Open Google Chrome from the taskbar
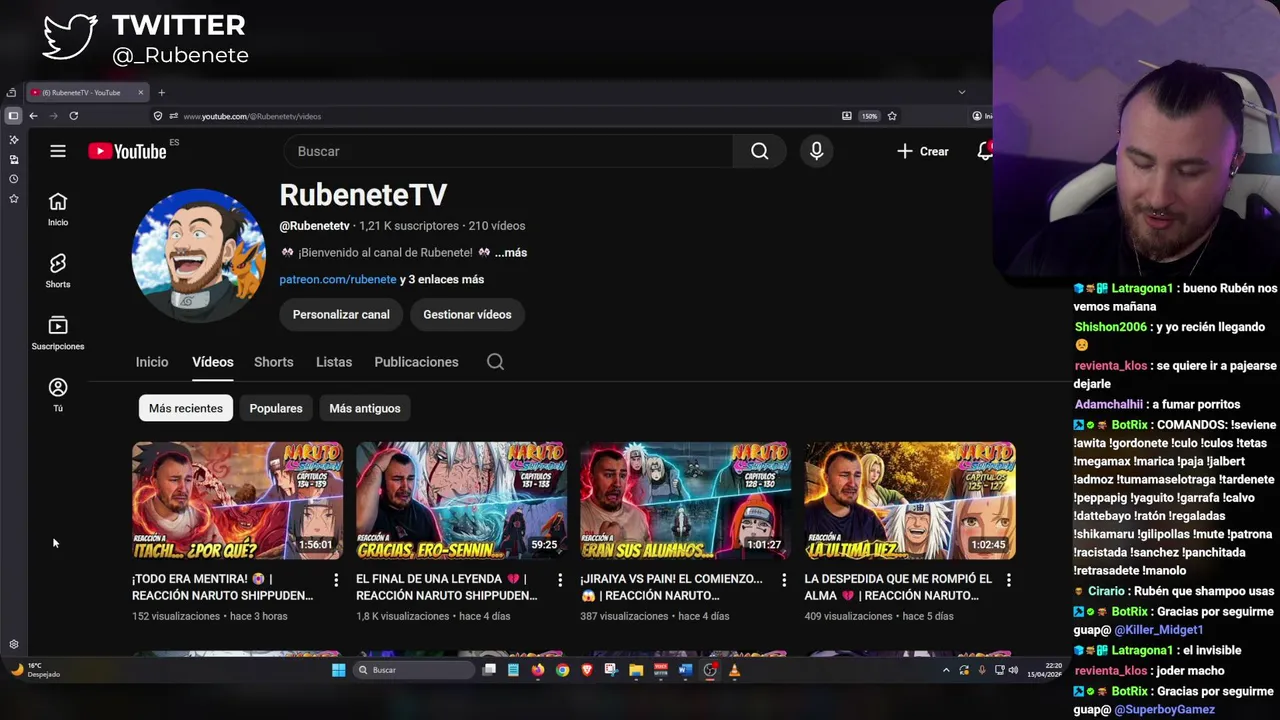 coord(562,670)
